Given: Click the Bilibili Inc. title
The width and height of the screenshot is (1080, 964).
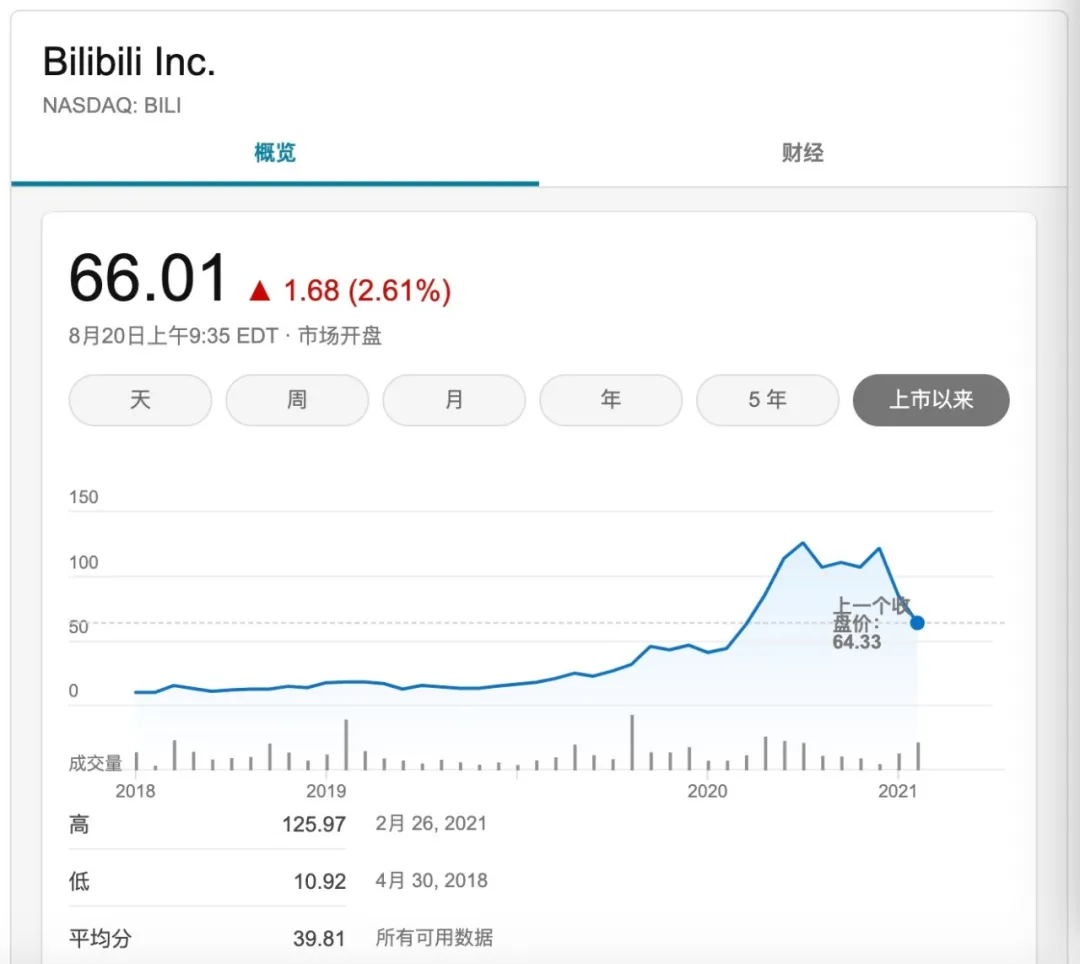Looking at the screenshot, I should (x=129, y=63).
